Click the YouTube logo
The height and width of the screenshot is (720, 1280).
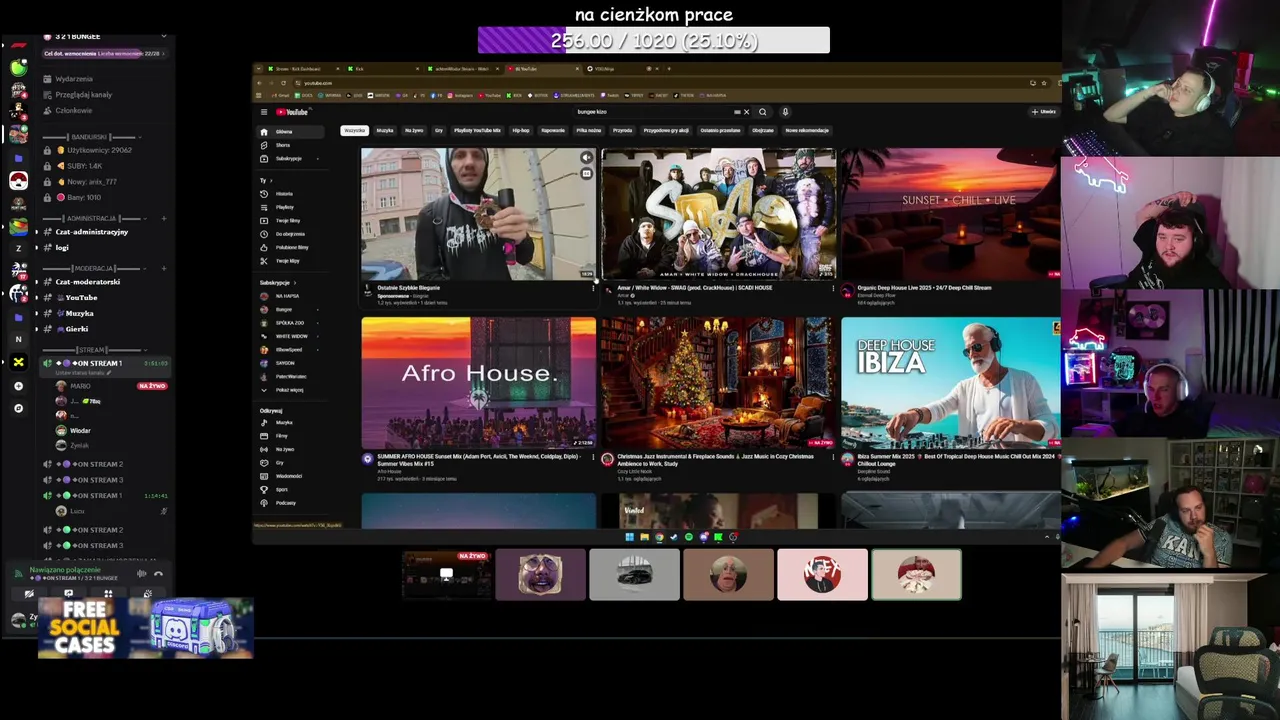tap(292, 112)
